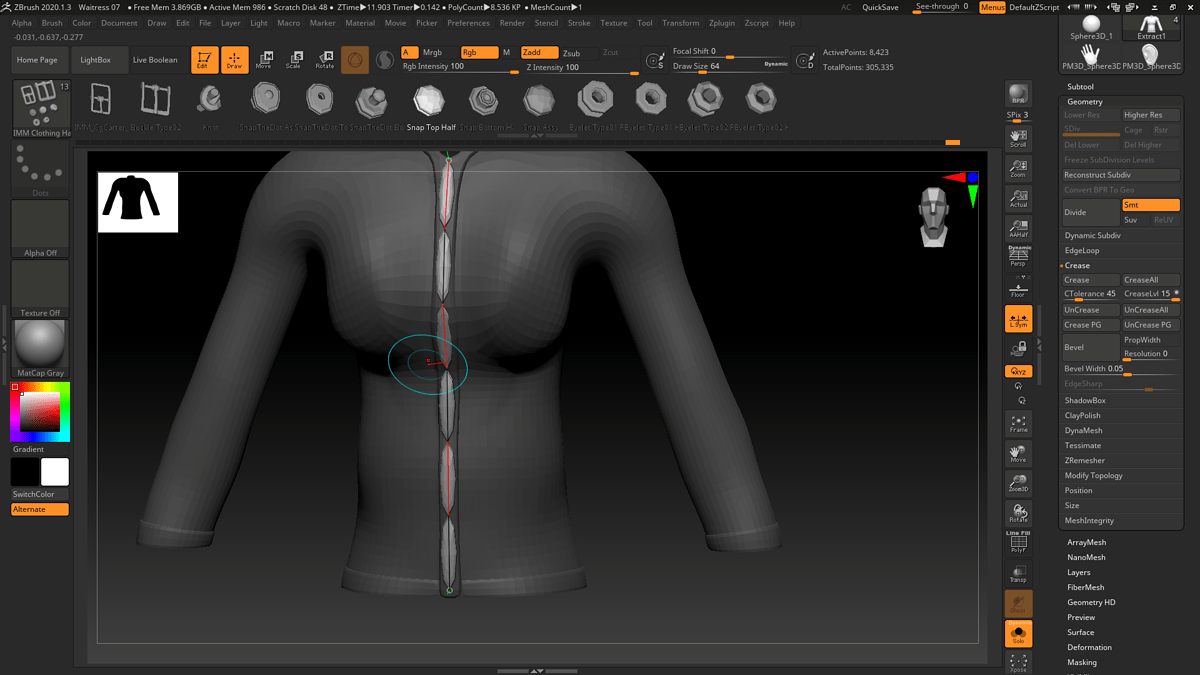Viewport: 1200px width, 675px height.
Task: Select the Sphere3D_1 tool thumbnail
Action: 1091,27
